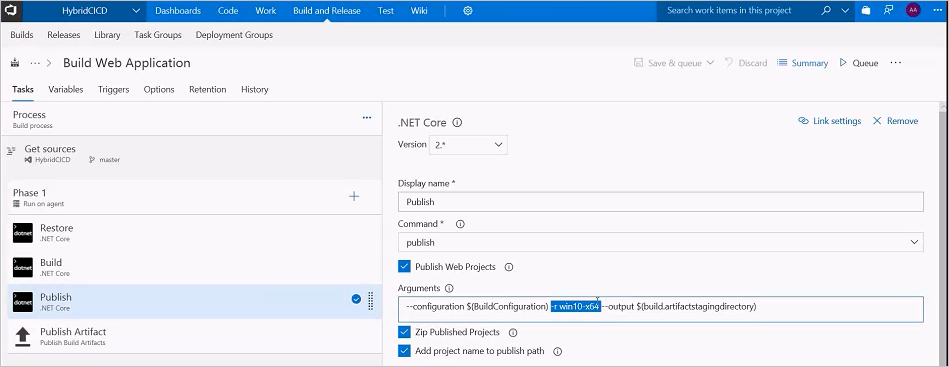Switch to the Triggers tab
Image resolution: width=949 pixels, height=367 pixels.
point(114,90)
